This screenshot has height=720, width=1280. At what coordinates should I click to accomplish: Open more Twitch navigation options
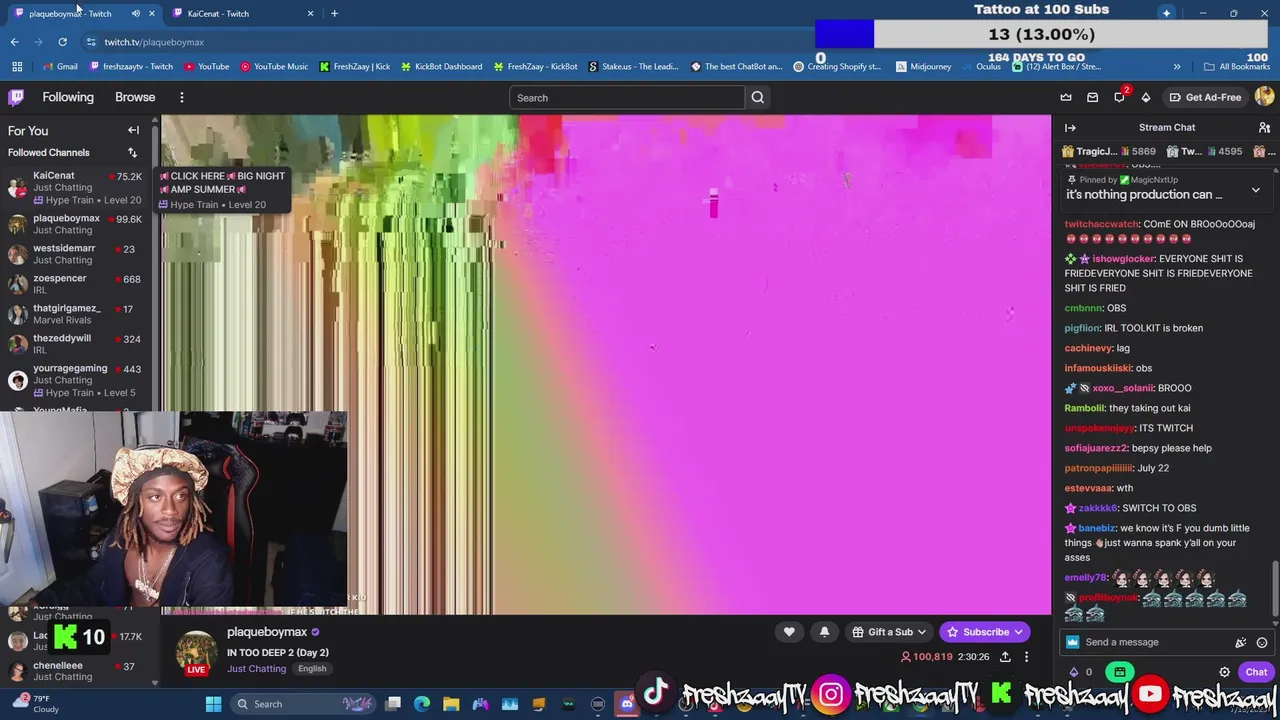(x=182, y=97)
